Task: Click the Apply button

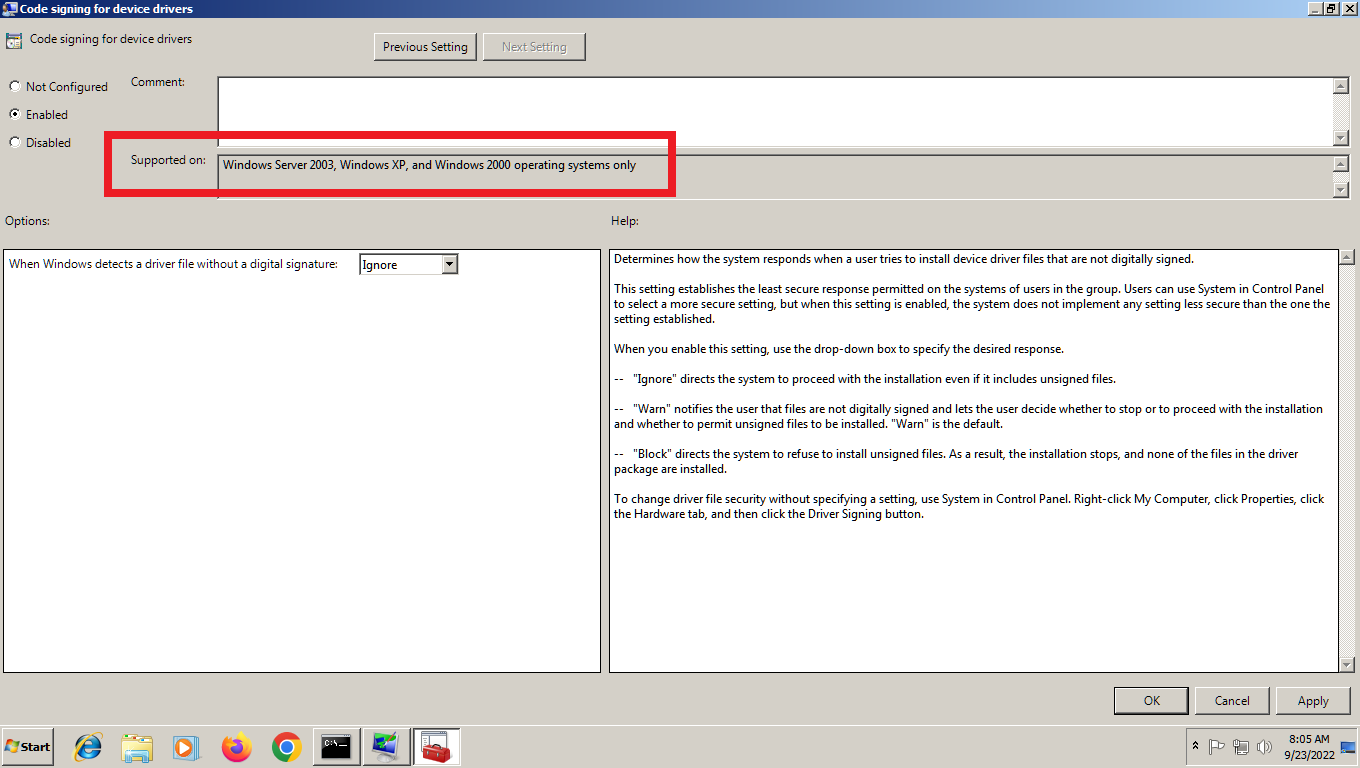Action: [x=1312, y=701]
